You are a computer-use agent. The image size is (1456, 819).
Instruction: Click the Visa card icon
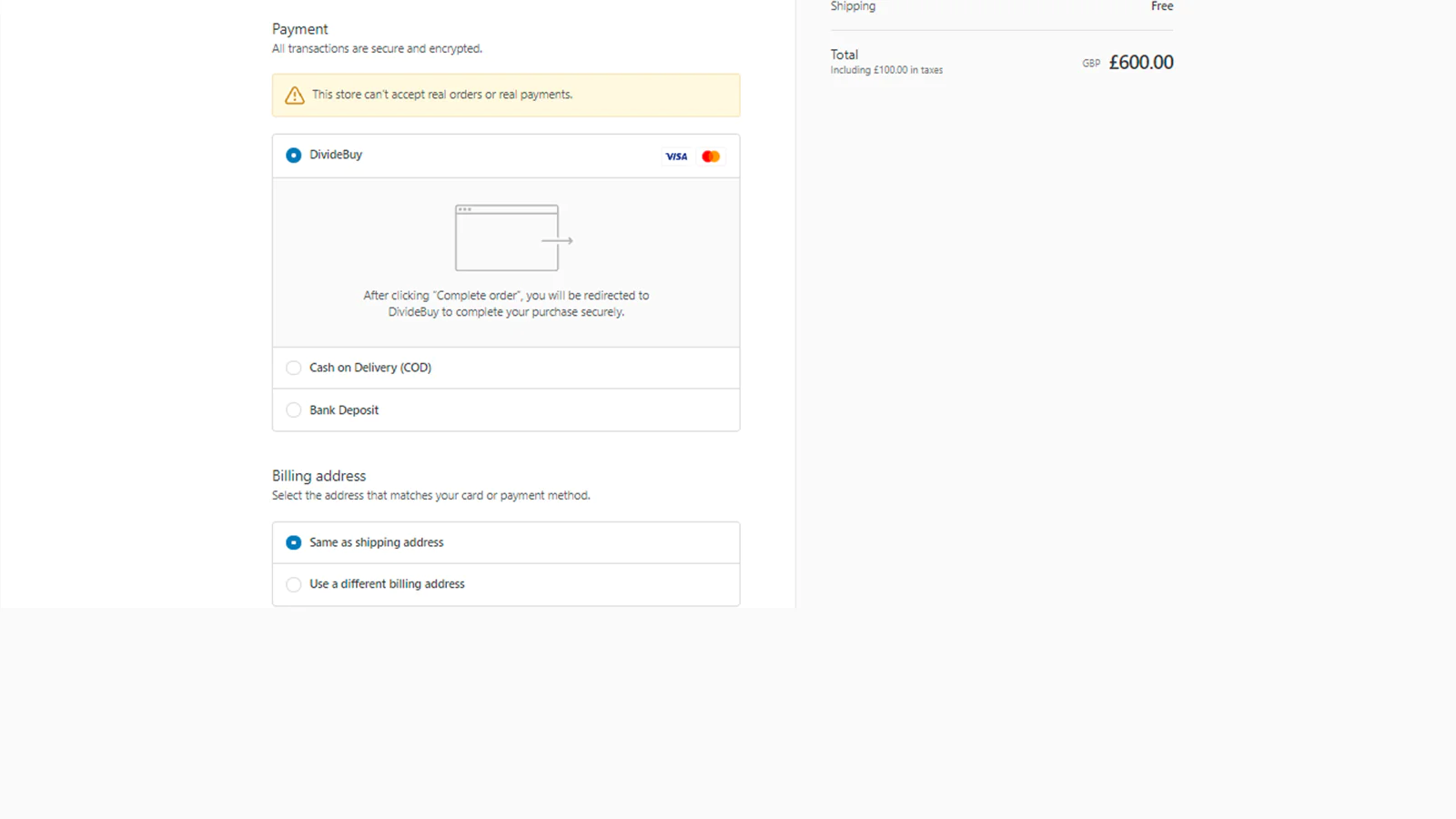pyautogui.click(x=676, y=157)
